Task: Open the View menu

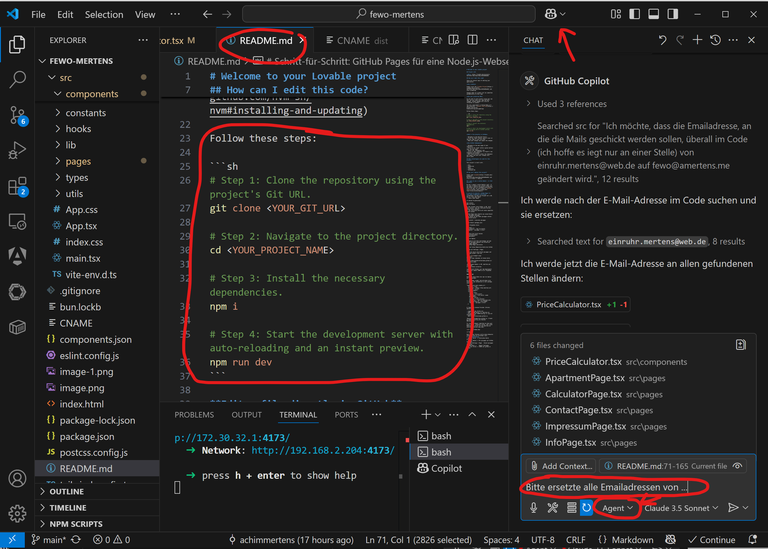Action: click(x=145, y=15)
